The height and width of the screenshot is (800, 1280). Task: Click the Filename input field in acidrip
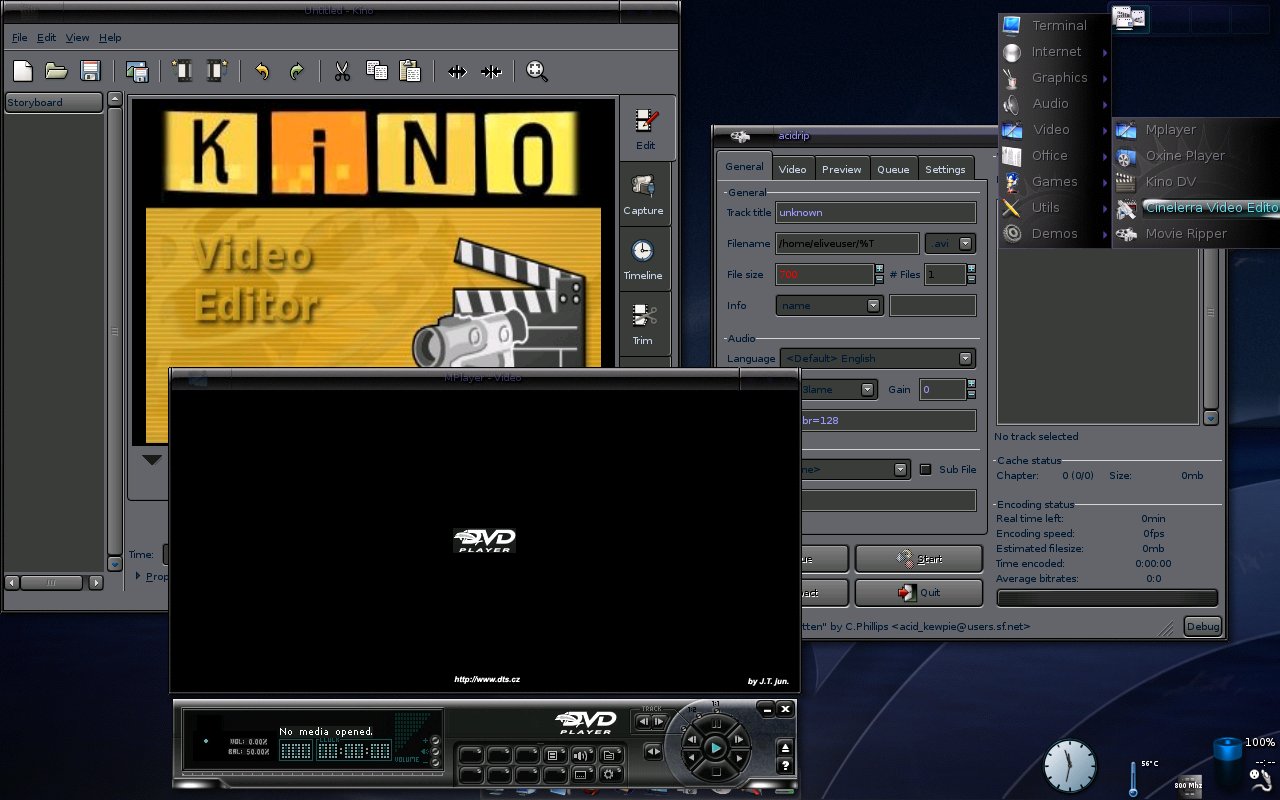click(x=847, y=243)
